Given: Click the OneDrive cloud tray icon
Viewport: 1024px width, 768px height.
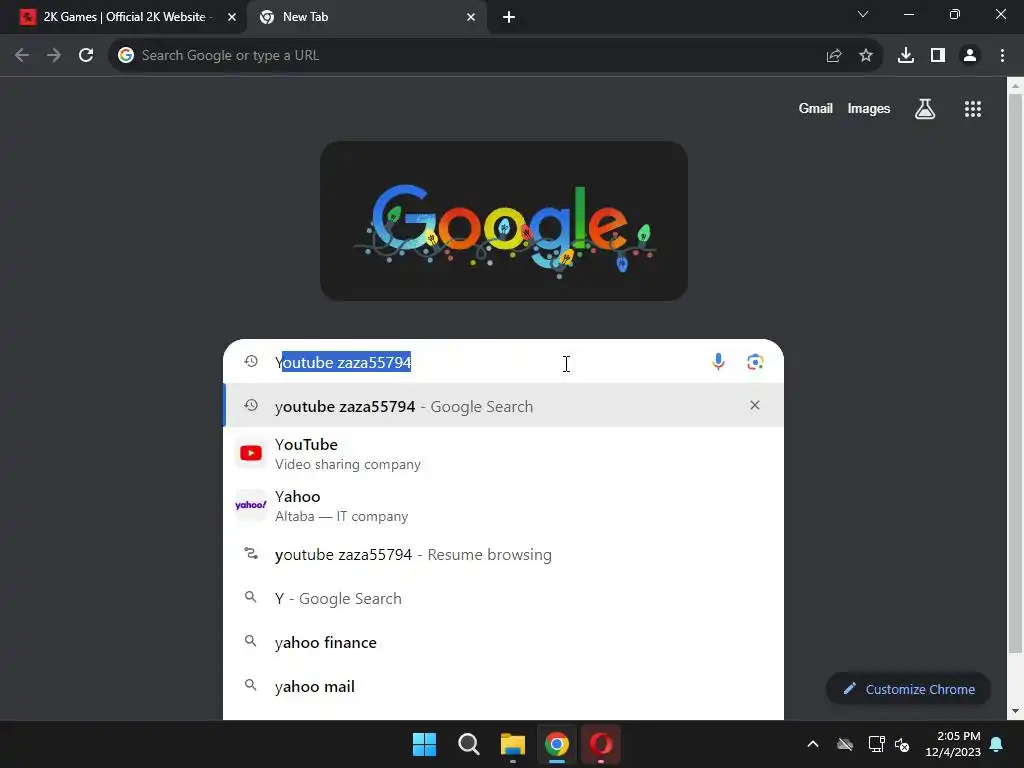Looking at the screenshot, I should 845,744.
